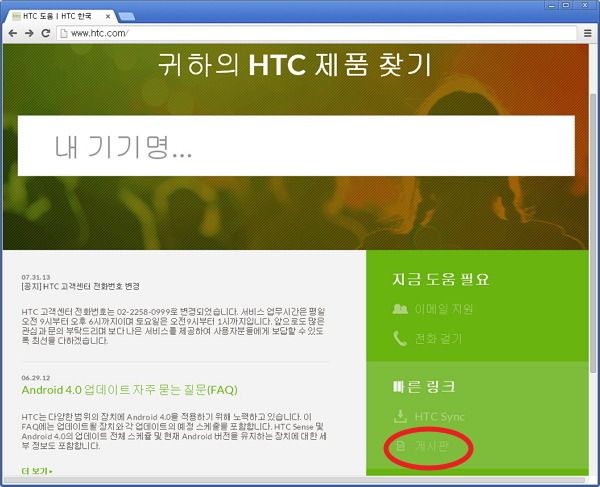Open the HTC Sync link

point(439,417)
